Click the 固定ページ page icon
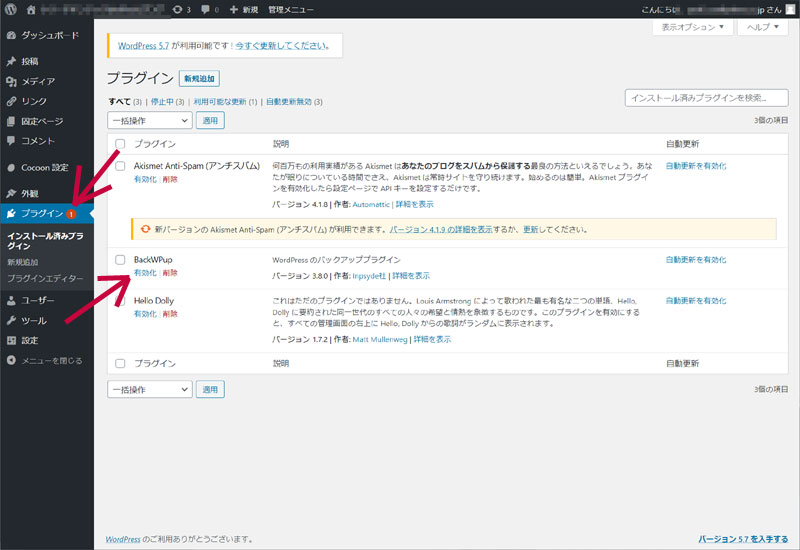800x550 pixels. [11, 121]
